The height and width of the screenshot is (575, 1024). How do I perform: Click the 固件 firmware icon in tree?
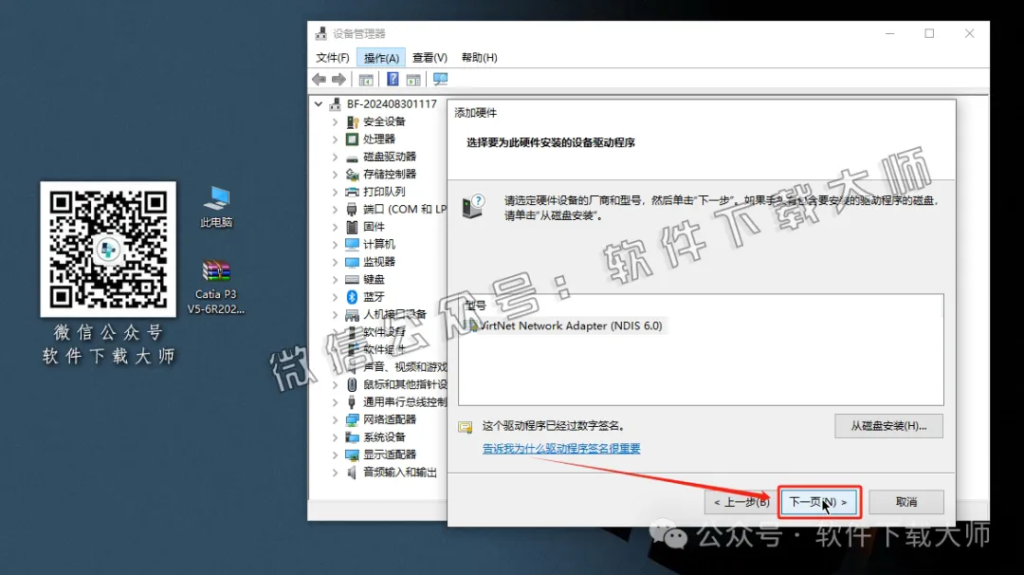[x=352, y=227]
